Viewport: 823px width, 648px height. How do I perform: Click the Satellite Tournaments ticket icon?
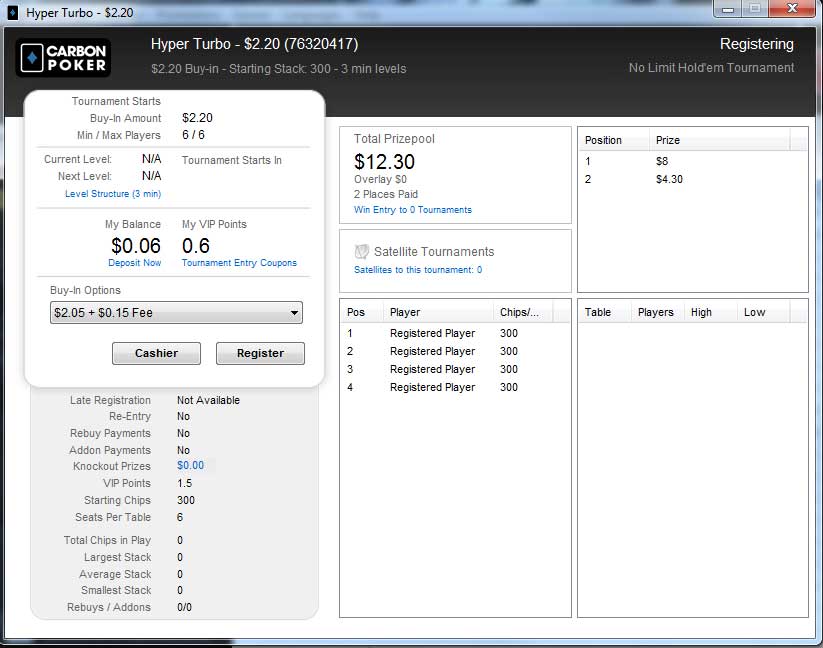362,252
